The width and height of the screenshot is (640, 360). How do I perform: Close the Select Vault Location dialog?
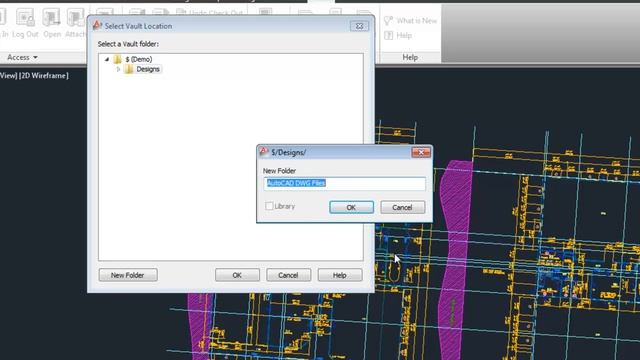point(359,26)
